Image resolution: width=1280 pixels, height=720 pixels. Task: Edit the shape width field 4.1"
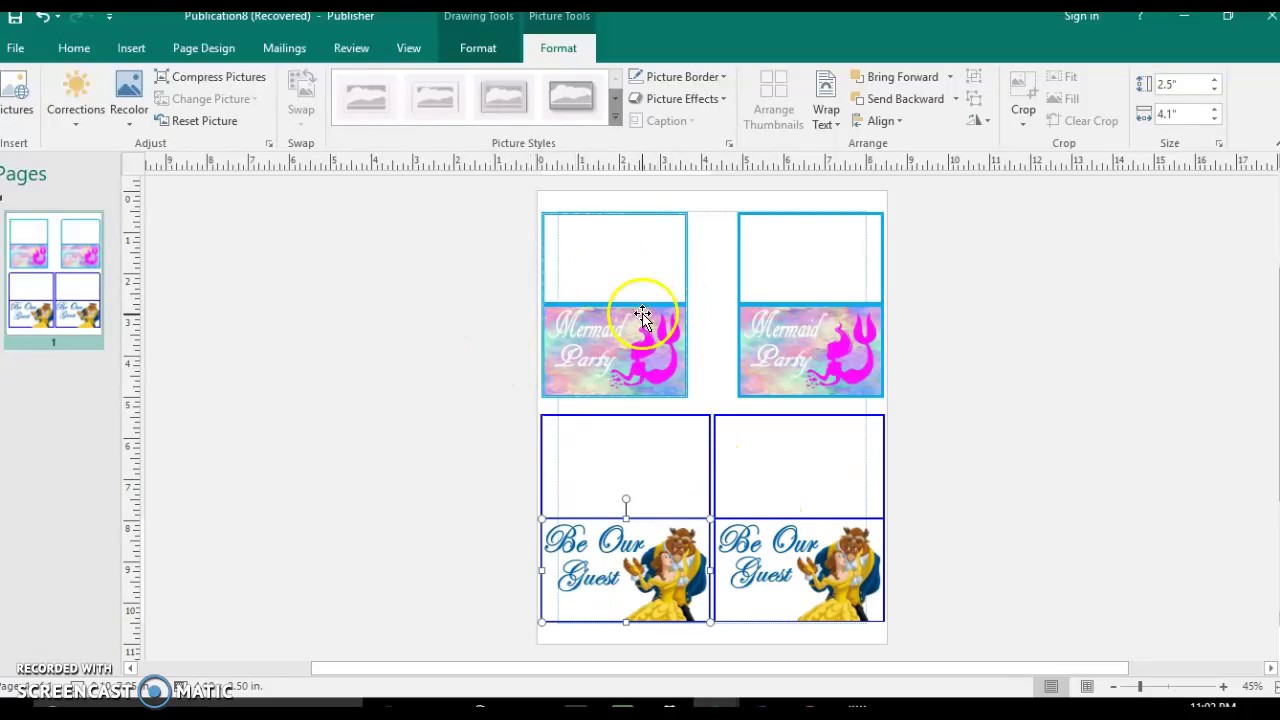point(1181,114)
